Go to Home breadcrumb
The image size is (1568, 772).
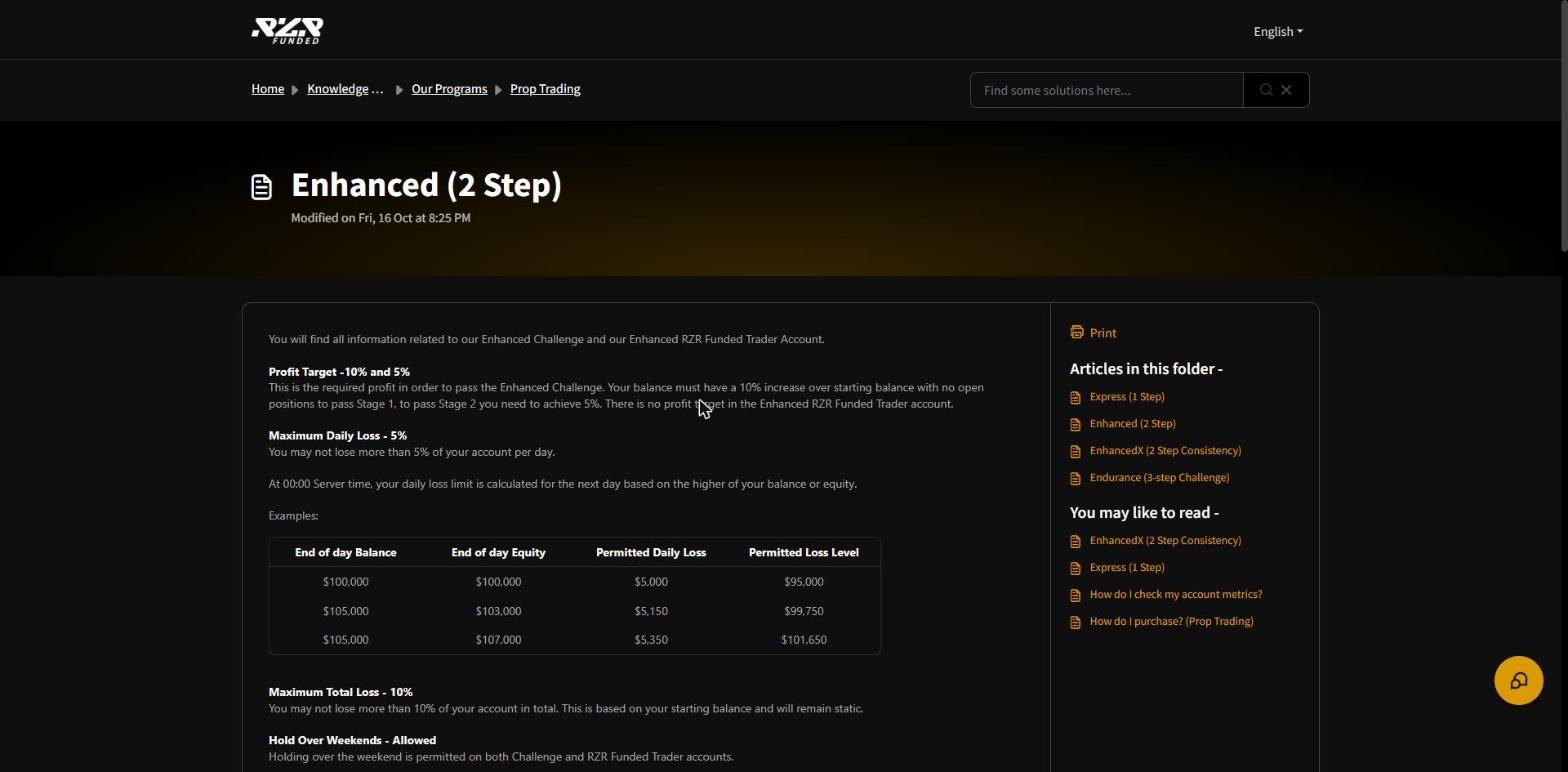[x=268, y=89]
